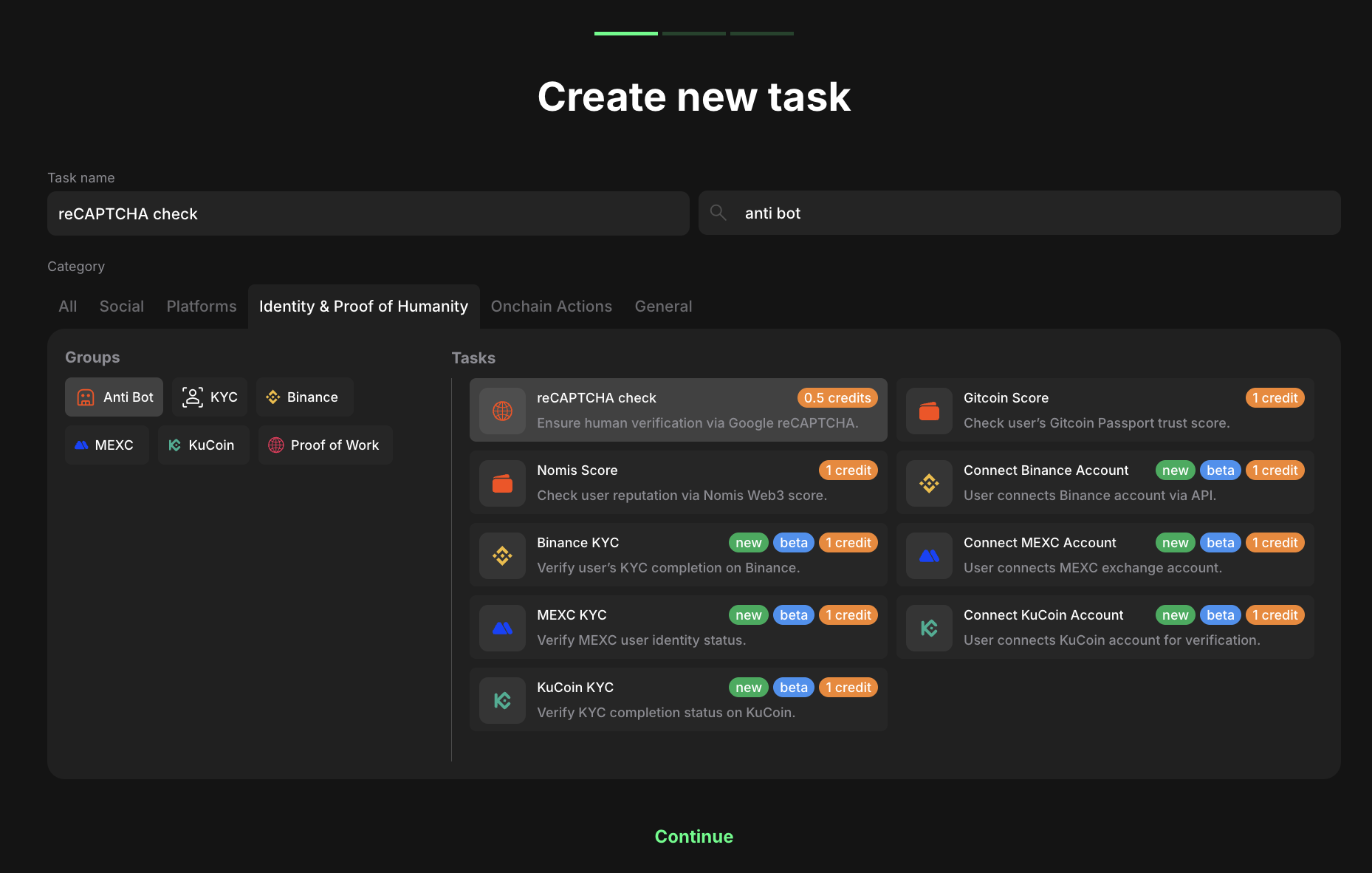Click the MEXC group logo icon
Image resolution: width=1372 pixels, height=873 pixels.
pyautogui.click(x=82, y=445)
